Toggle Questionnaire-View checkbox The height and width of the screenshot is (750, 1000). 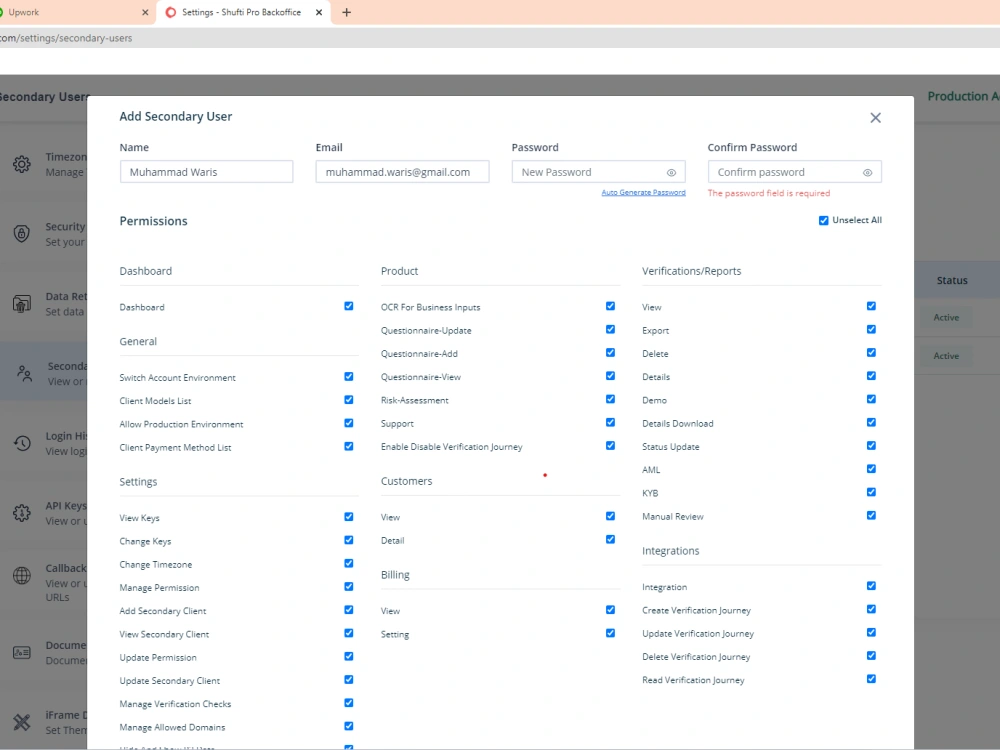coord(610,376)
